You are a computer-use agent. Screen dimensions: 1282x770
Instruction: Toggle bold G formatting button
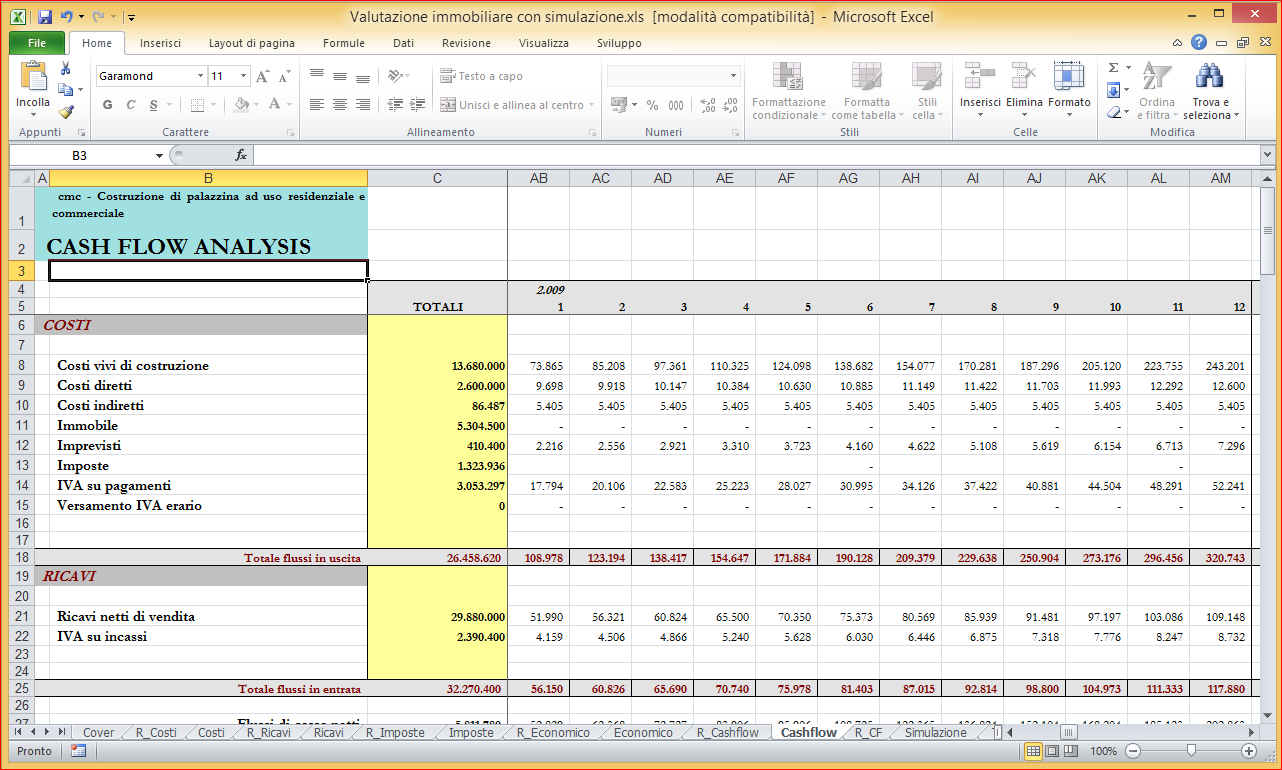tap(108, 105)
